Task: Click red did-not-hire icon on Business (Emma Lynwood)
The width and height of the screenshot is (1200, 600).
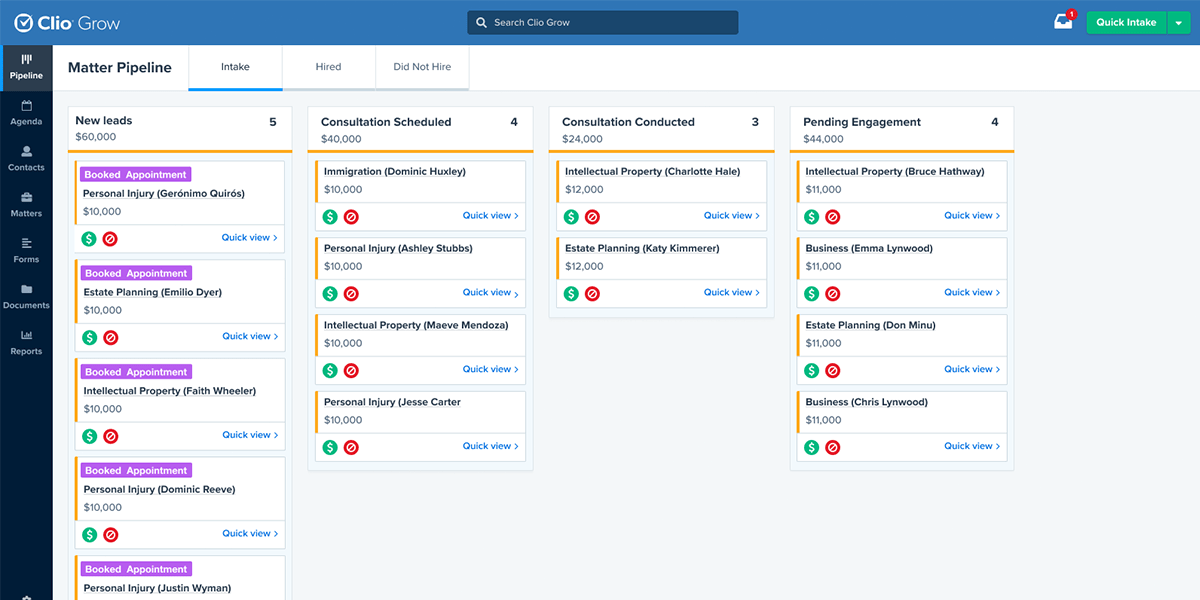Action: (833, 293)
